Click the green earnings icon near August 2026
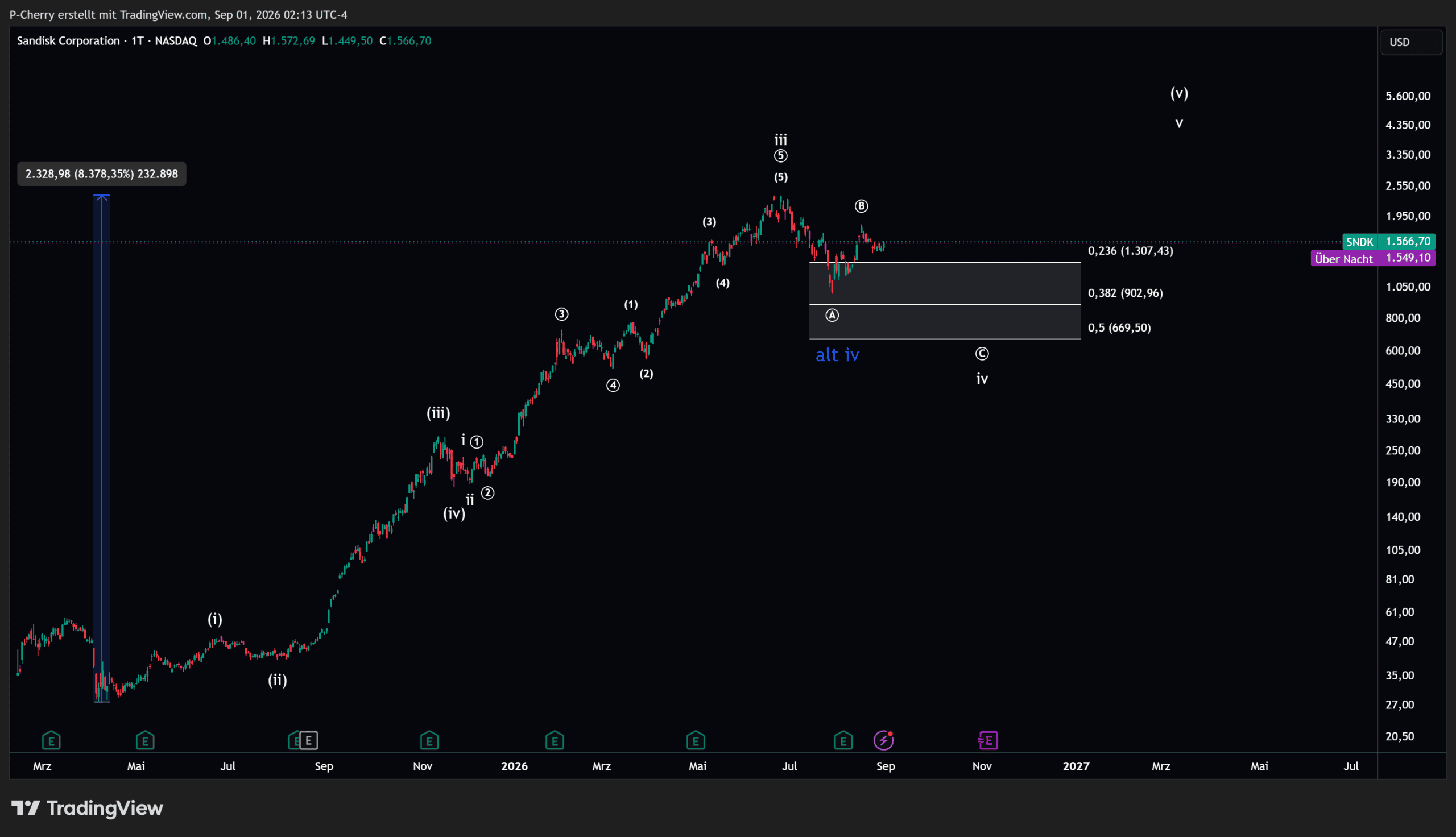The image size is (1456, 837). pos(843,740)
